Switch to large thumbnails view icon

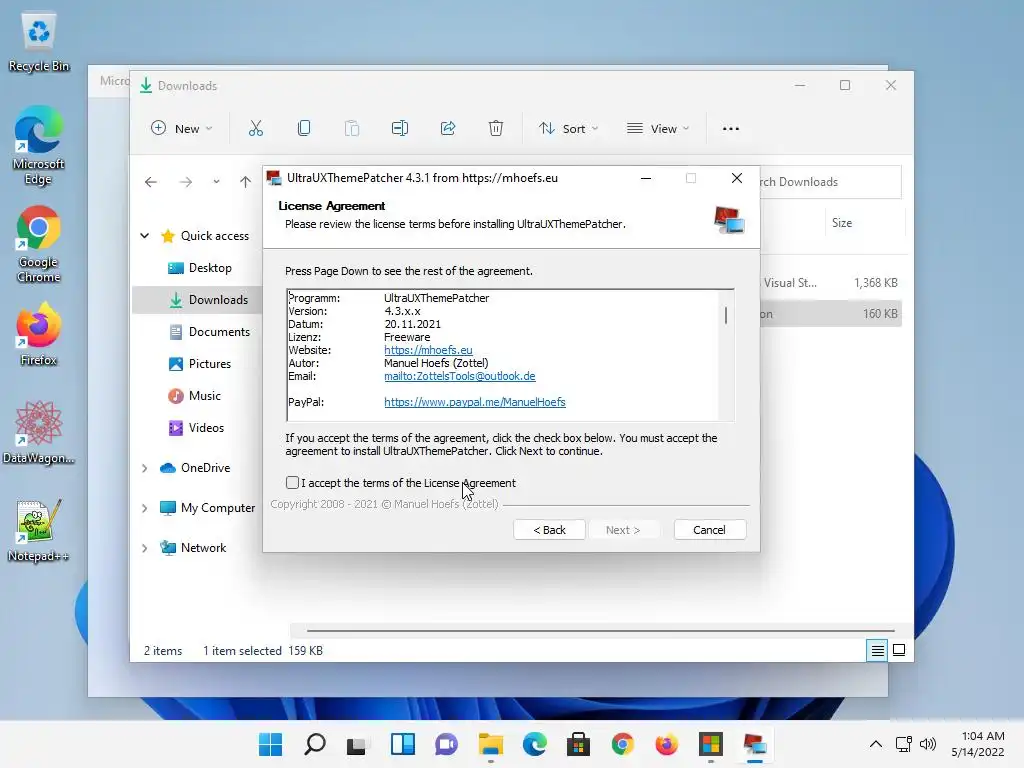tap(899, 650)
